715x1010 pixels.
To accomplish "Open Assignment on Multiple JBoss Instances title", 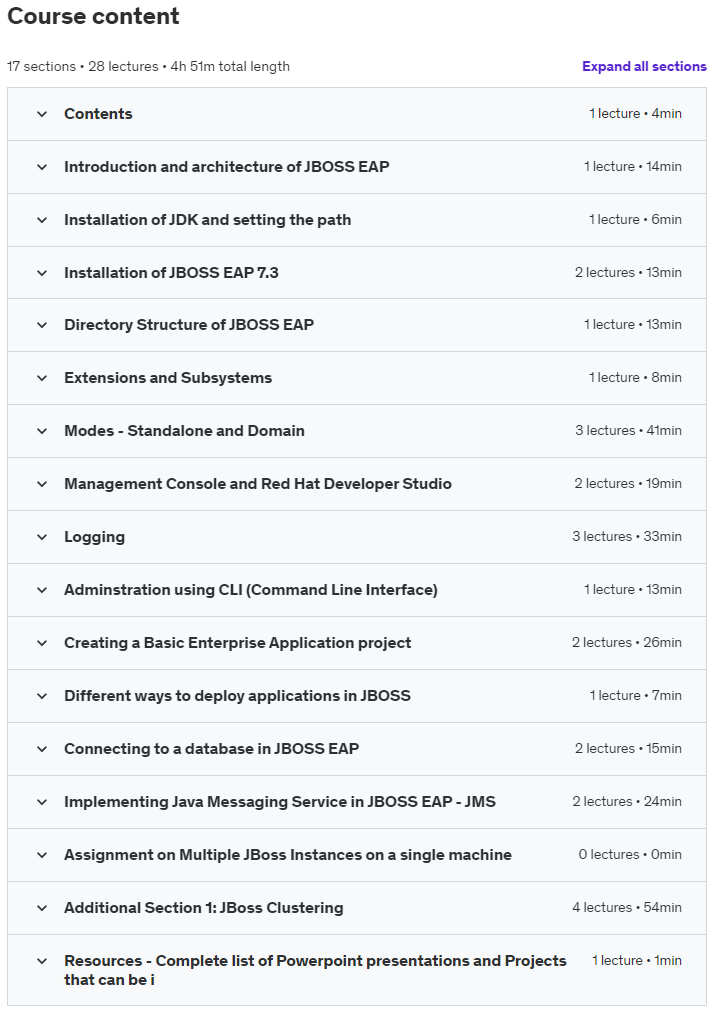I will click(x=288, y=855).
